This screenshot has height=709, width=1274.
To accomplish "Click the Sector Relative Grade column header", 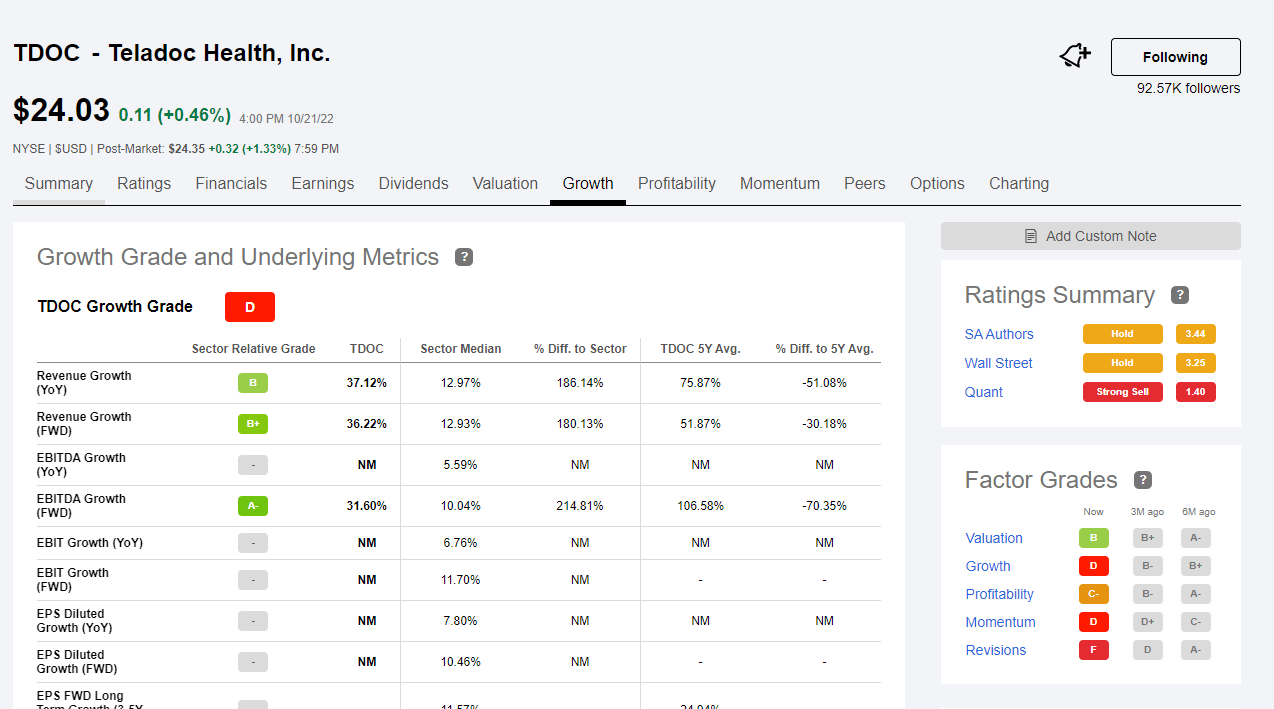I will point(253,349).
